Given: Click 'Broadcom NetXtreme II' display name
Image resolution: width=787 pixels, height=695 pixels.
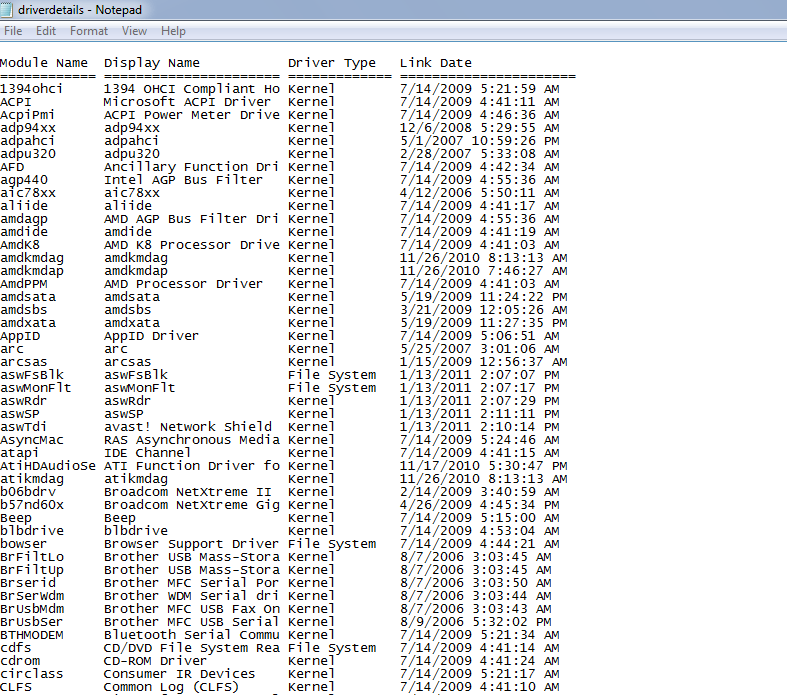Looking at the screenshot, I should [x=187, y=492].
